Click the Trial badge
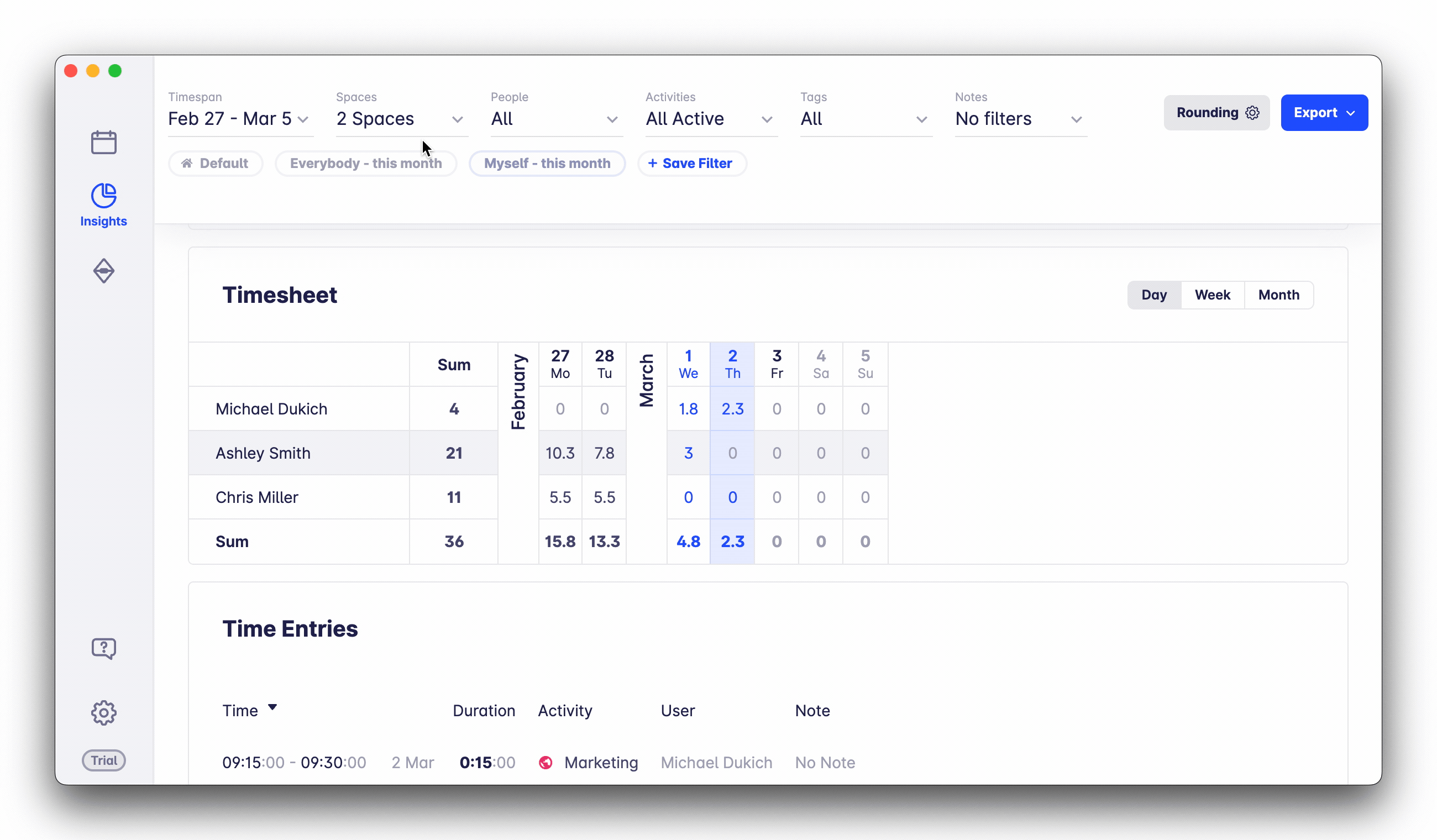This screenshot has height=840, width=1437. (104, 760)
